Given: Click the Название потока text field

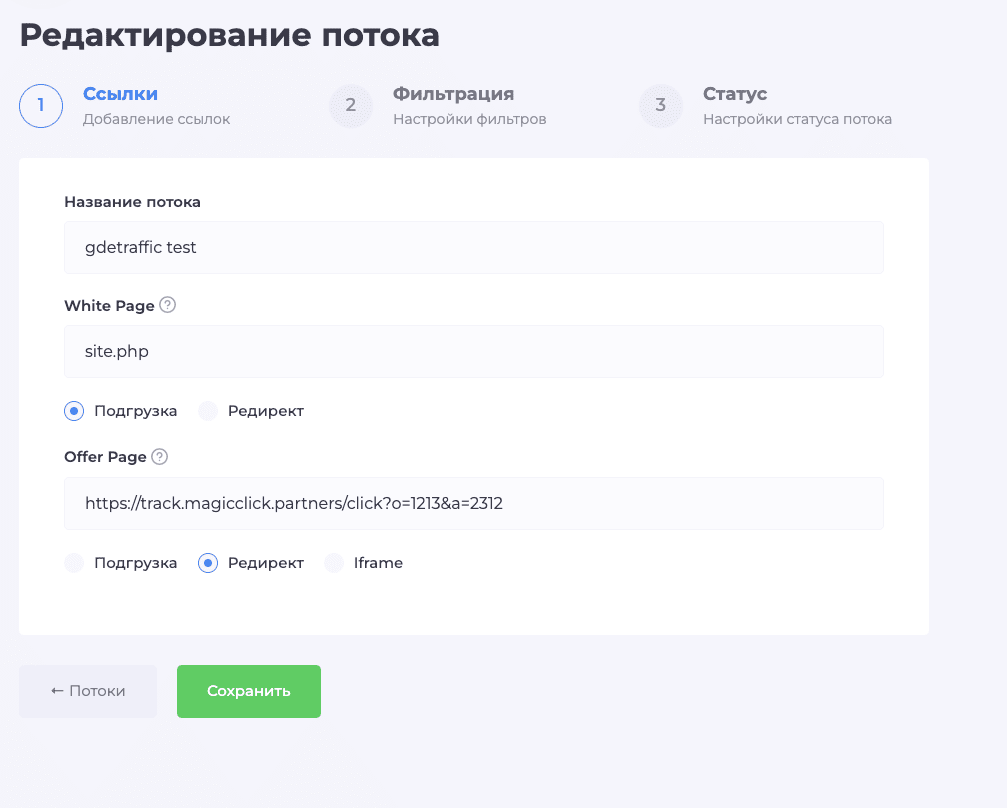Looking at the screenshot, I should tap(474, 247).
